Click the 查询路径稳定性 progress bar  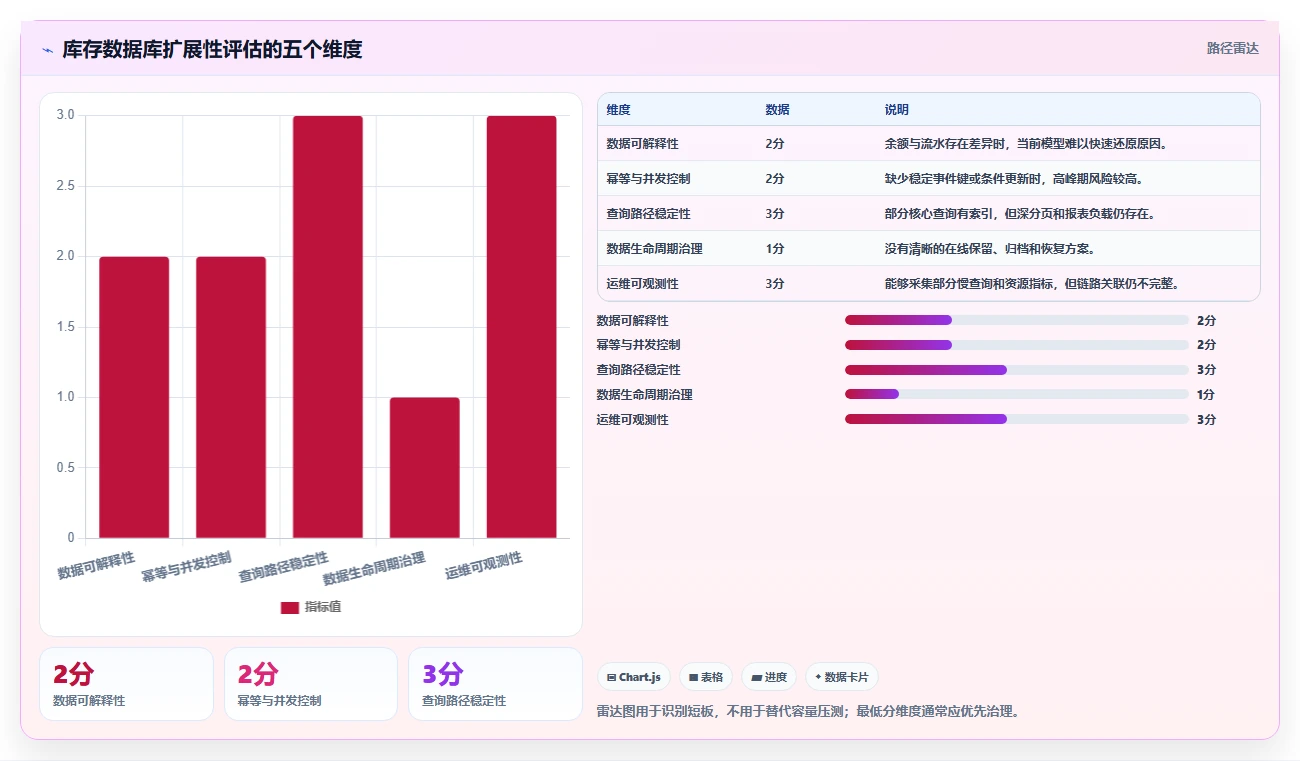pos(1017,370)
